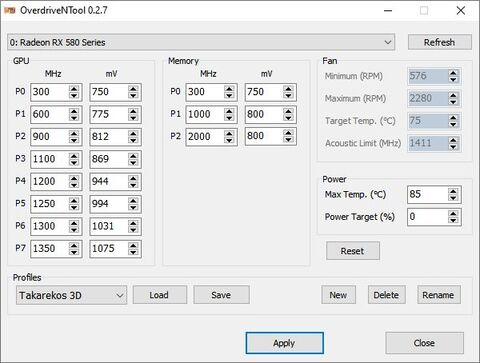480x363 pixels.
Task: Open the Takarekos 3D profiles dropdown
Action: 71,295
